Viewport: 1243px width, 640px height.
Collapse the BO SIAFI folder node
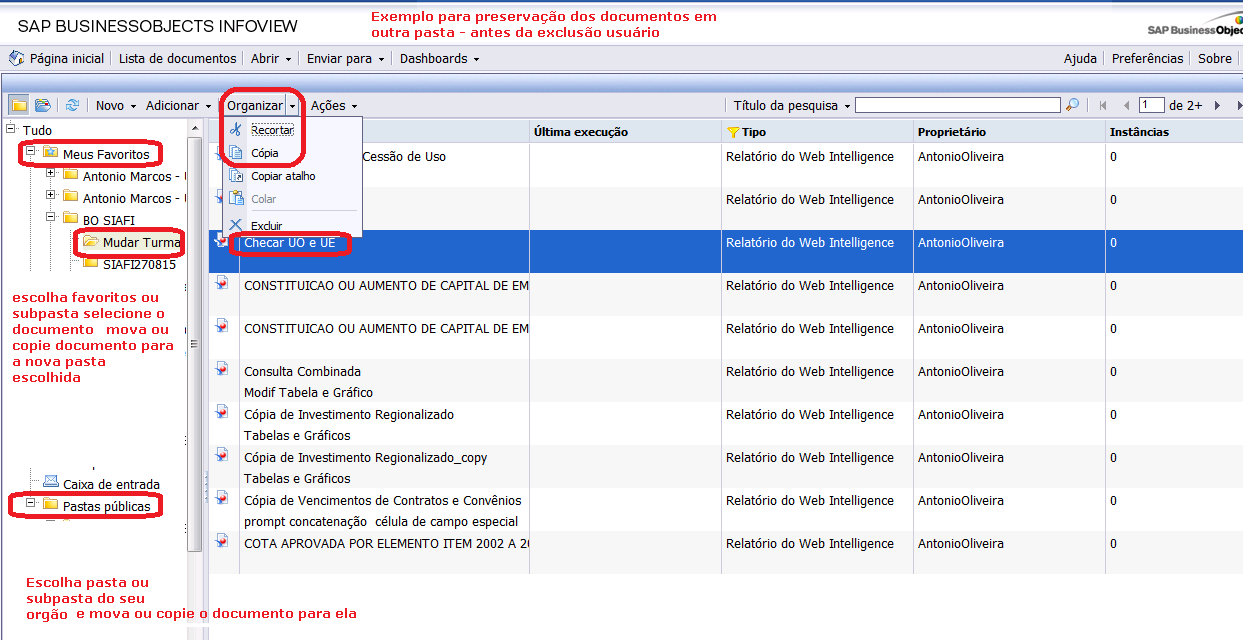[x=51, y=216]
